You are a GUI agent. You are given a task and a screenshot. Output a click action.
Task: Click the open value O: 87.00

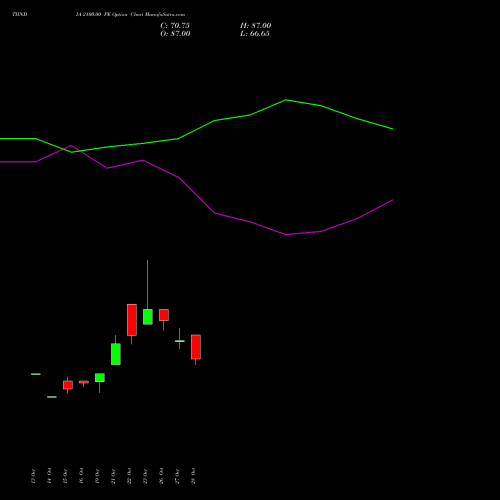[175, 34]
